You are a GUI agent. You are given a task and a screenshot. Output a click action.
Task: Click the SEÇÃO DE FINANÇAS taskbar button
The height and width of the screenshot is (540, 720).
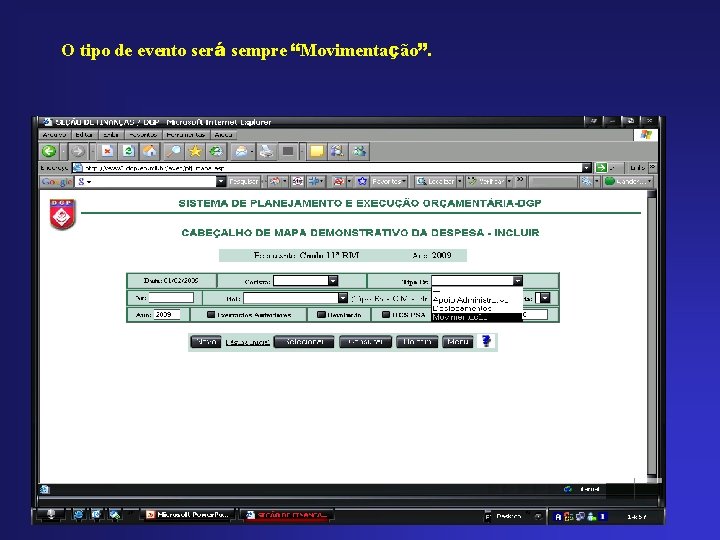tap(287, 515)
